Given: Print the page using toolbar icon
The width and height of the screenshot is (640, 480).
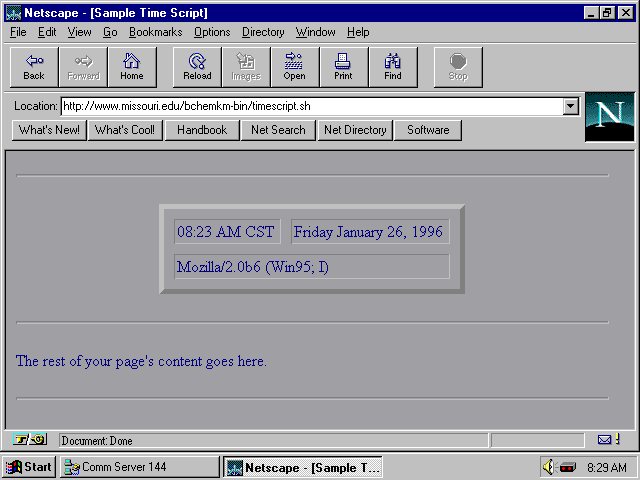Looking at the screenshot, I should coord(343,61).
